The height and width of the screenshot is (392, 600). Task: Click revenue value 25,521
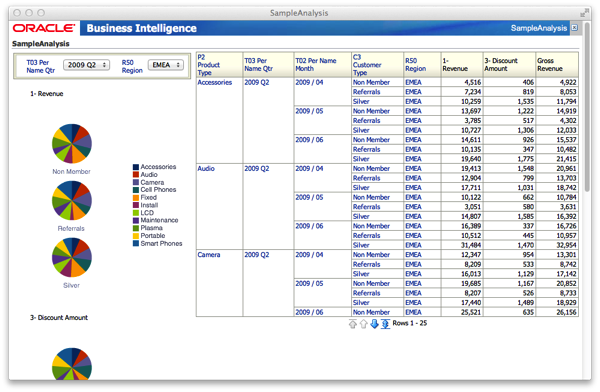click(471, 312)
